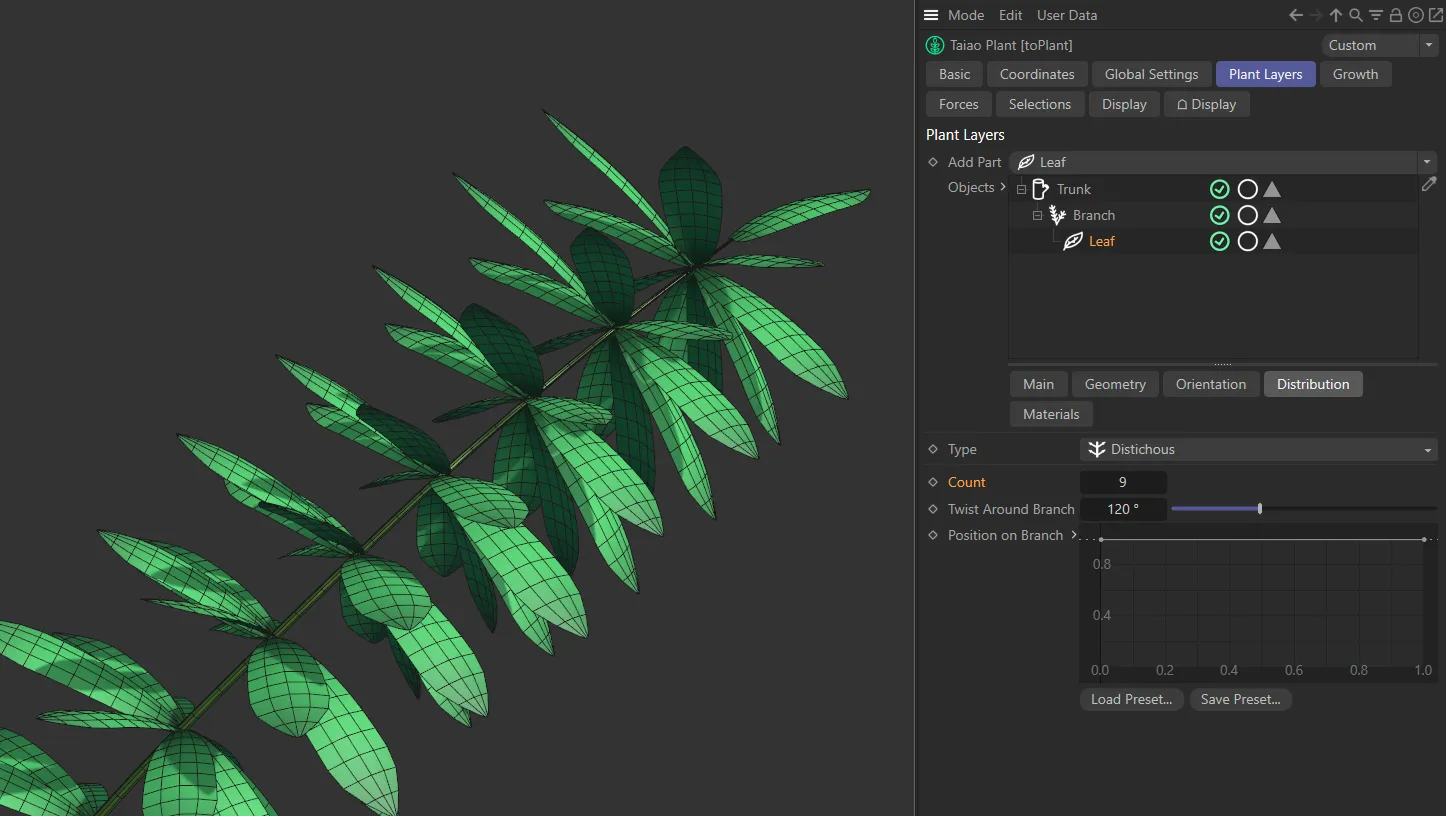Click the lock element icon

[x=1396, y=15]
